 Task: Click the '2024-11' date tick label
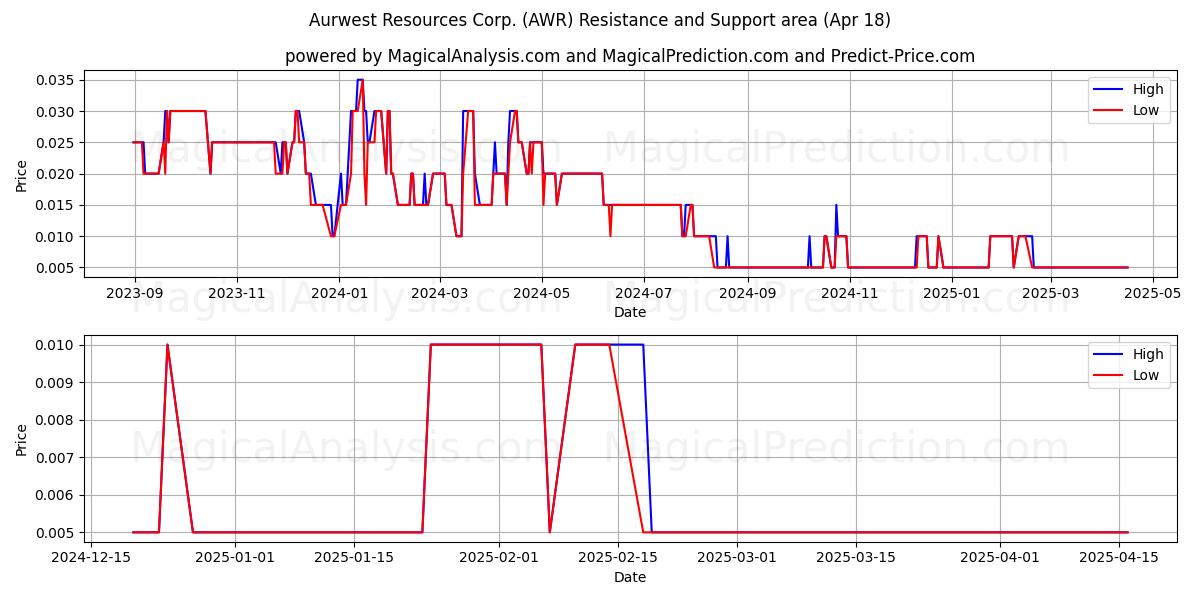click(848, 293)
